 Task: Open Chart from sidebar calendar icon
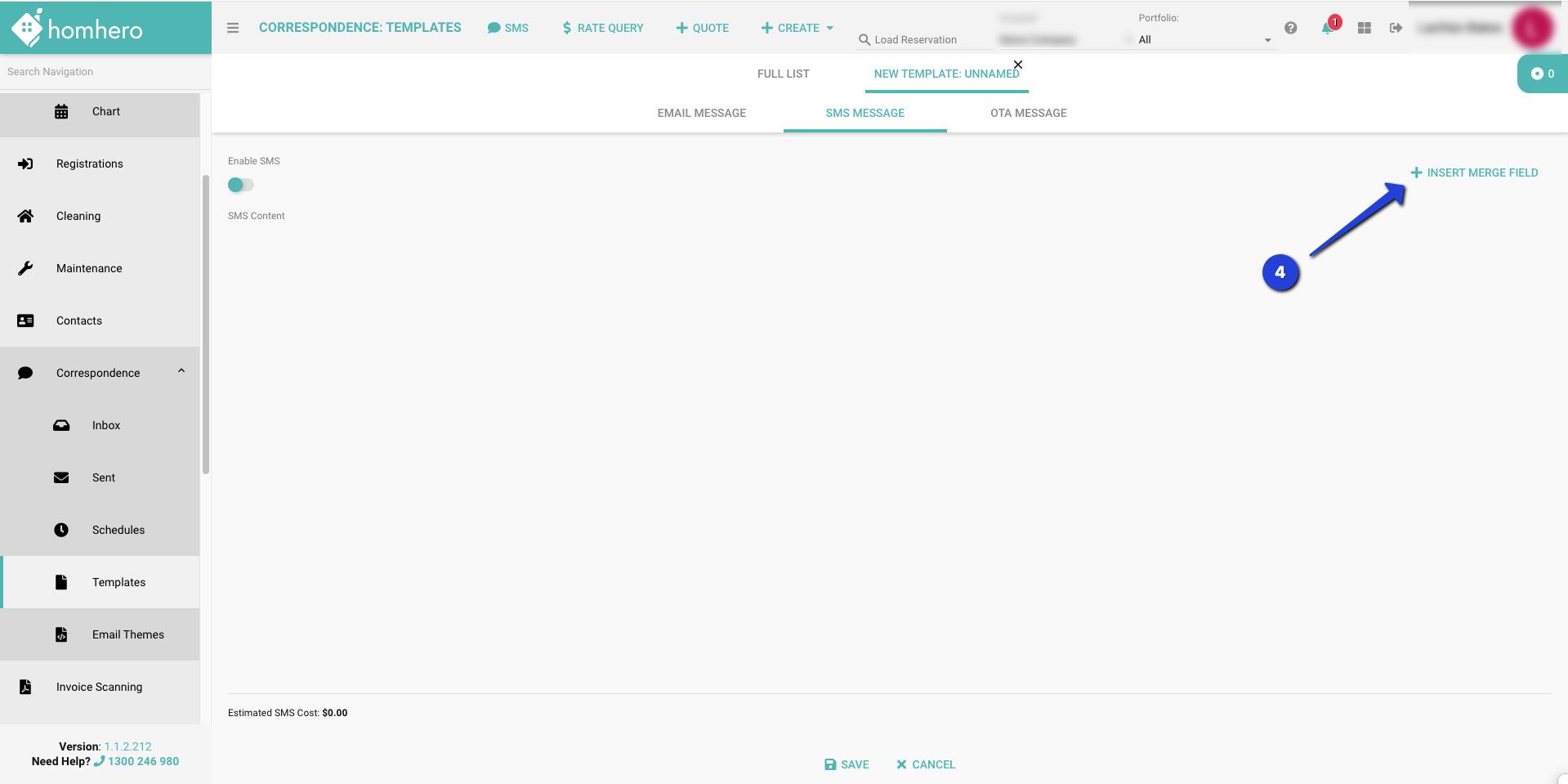tap(61, 112)
